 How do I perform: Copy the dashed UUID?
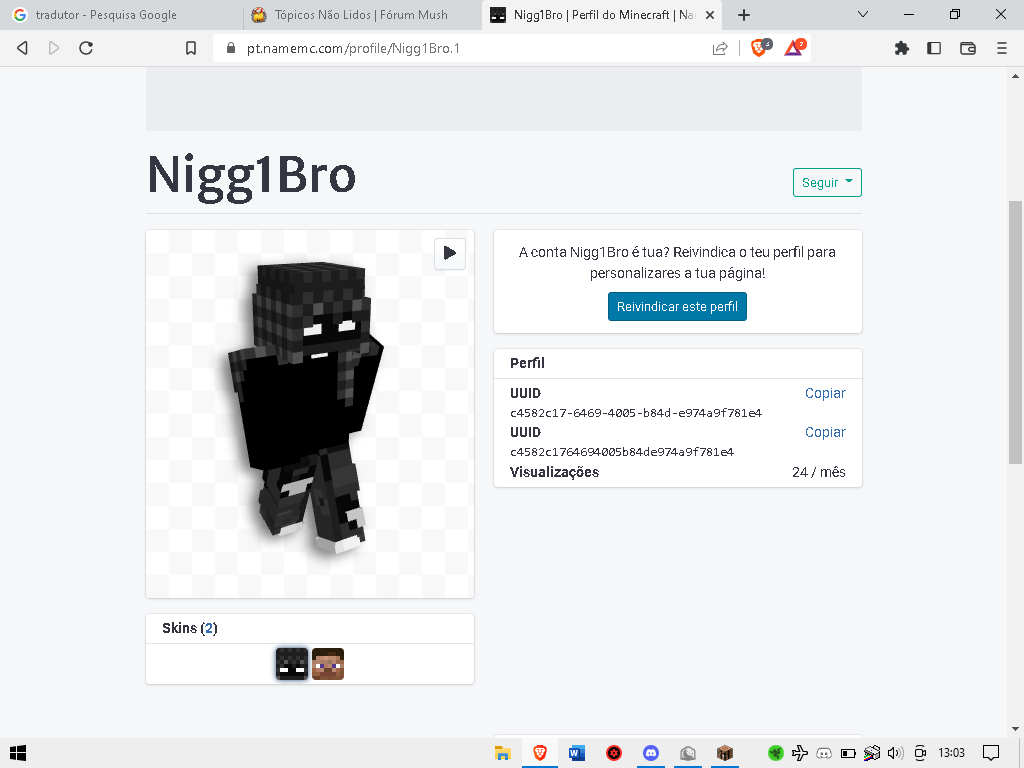[x=825, y=393]
